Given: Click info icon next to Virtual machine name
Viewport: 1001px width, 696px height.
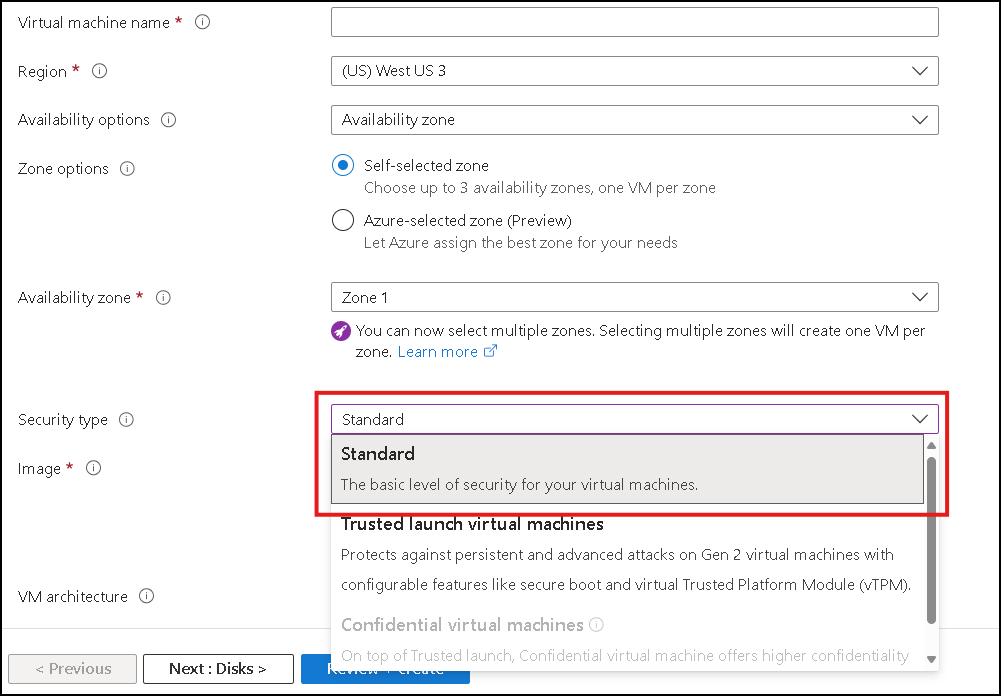Looking at the screenshot, I should click(202, 22).
